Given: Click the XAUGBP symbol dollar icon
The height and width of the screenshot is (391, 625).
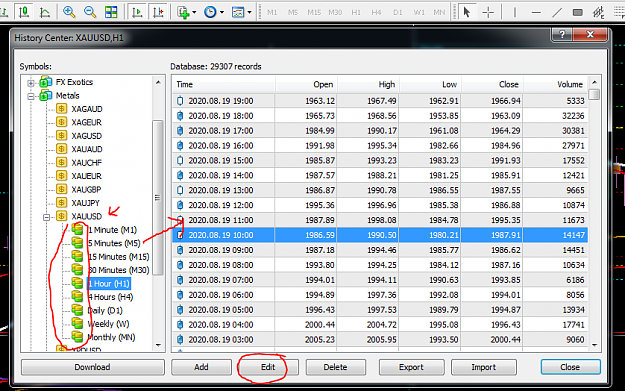Looking at the screenshot, I should pyautogui.click(x=61, y=189).
